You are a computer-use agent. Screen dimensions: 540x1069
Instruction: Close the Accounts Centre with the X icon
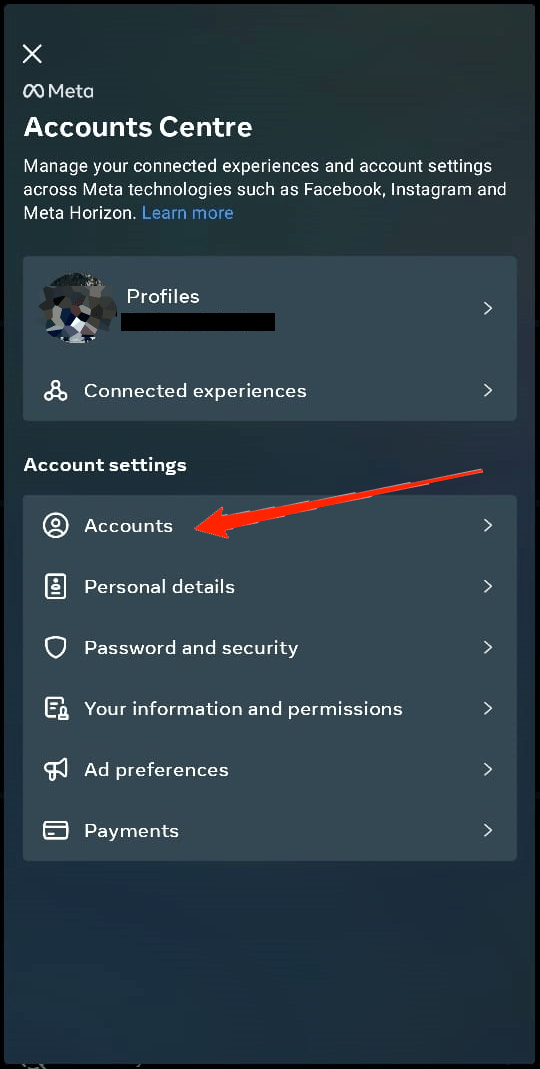click(32, 54)
